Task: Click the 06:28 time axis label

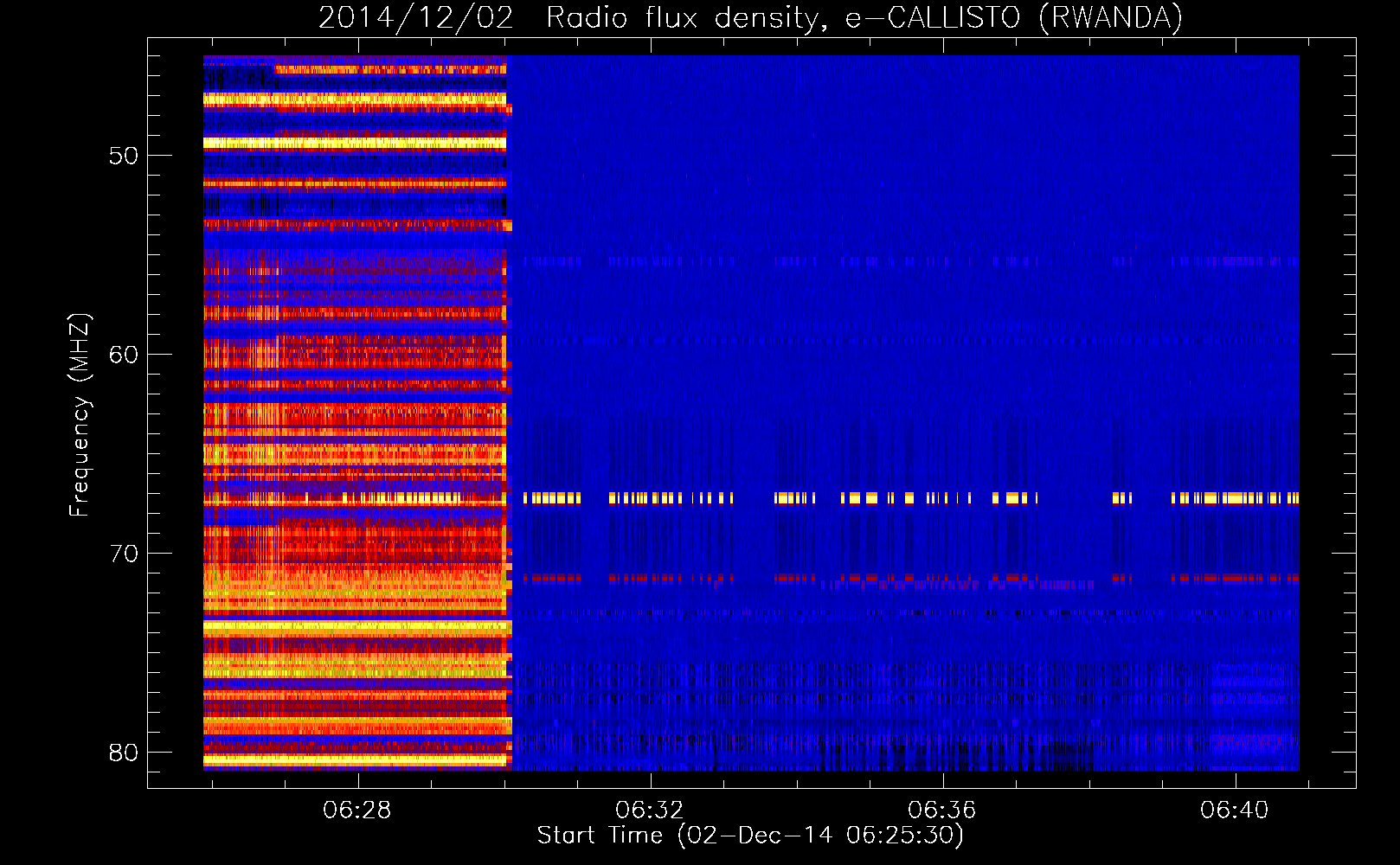Action: (x=356, y=811)
